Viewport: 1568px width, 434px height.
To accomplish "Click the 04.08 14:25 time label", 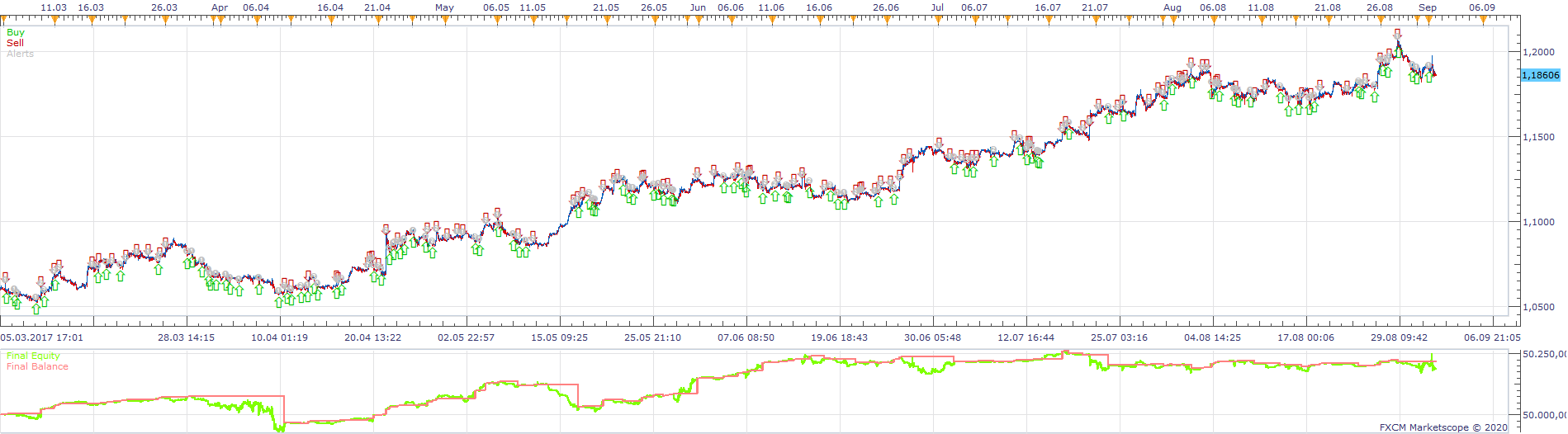I will coord(1213,337).
